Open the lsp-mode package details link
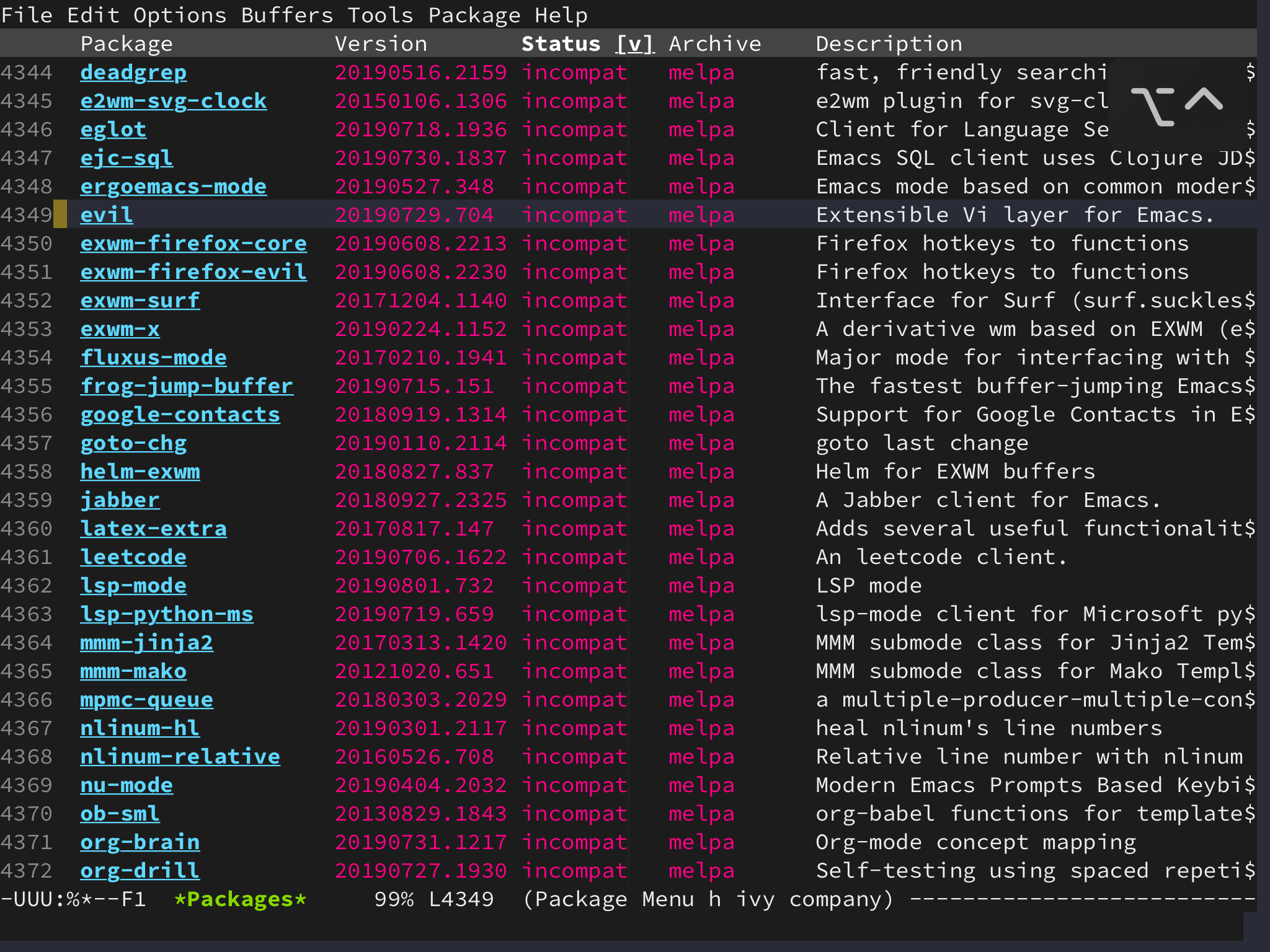The width and height of the screenshot is (1270, 952). click(133, 585)
